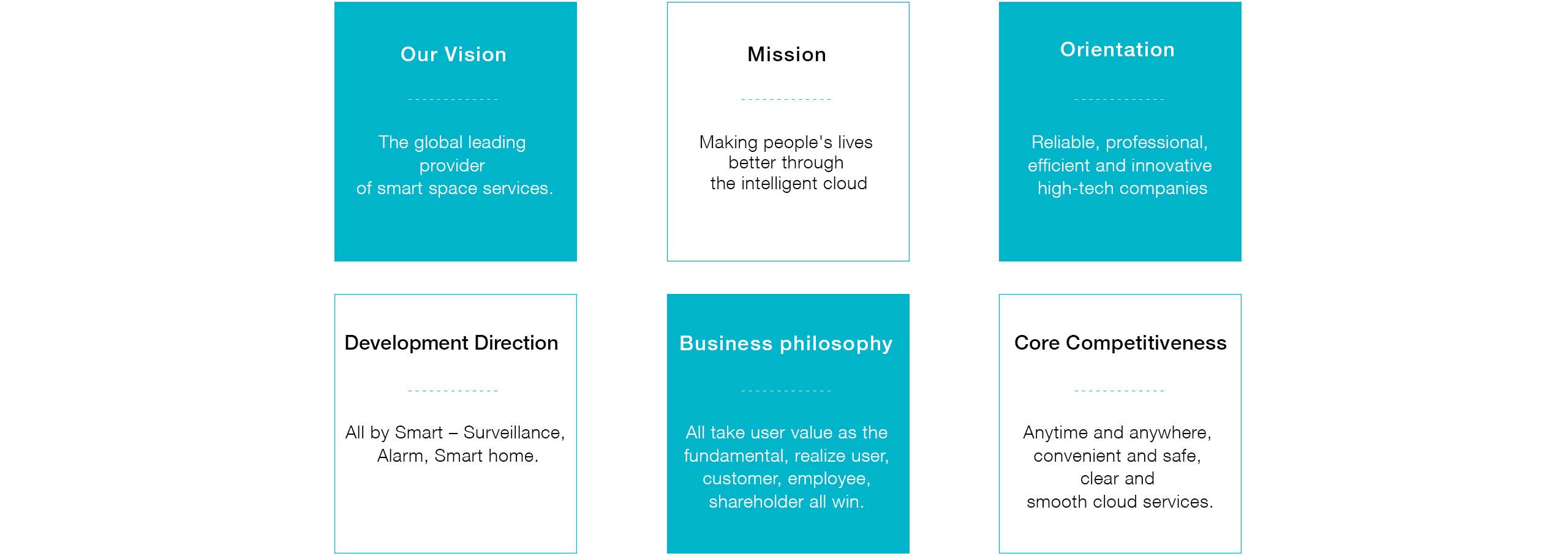Click 'All take user value' paragraph

coord(786,467)
